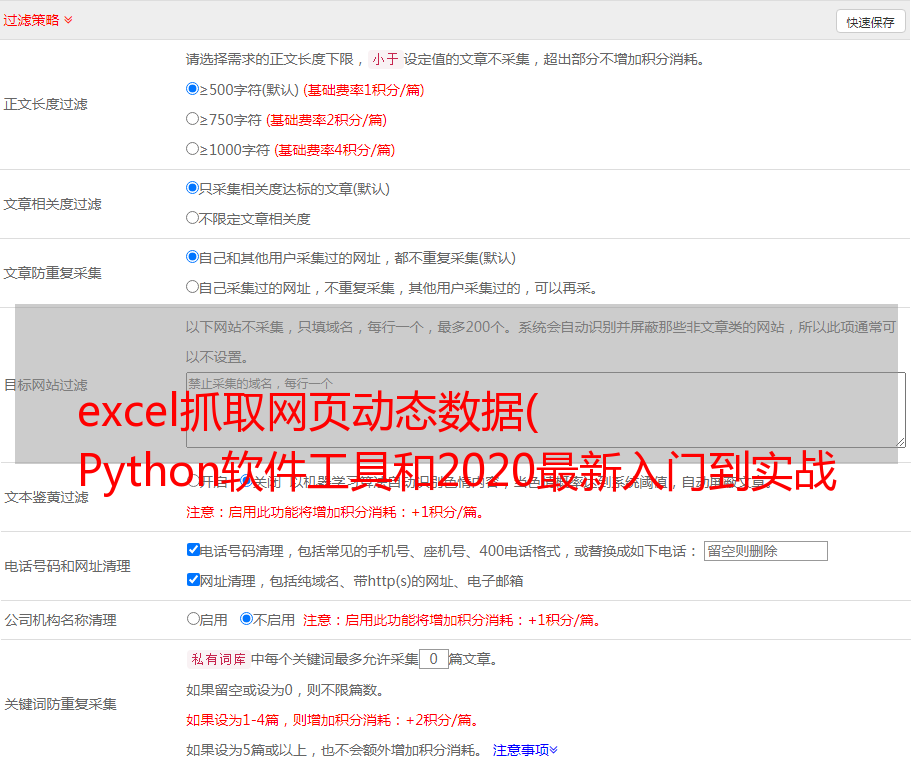Click the keyword article count input field
This screenshot has width=912, height=768.
pyautogui.click(x=434, y=659)
